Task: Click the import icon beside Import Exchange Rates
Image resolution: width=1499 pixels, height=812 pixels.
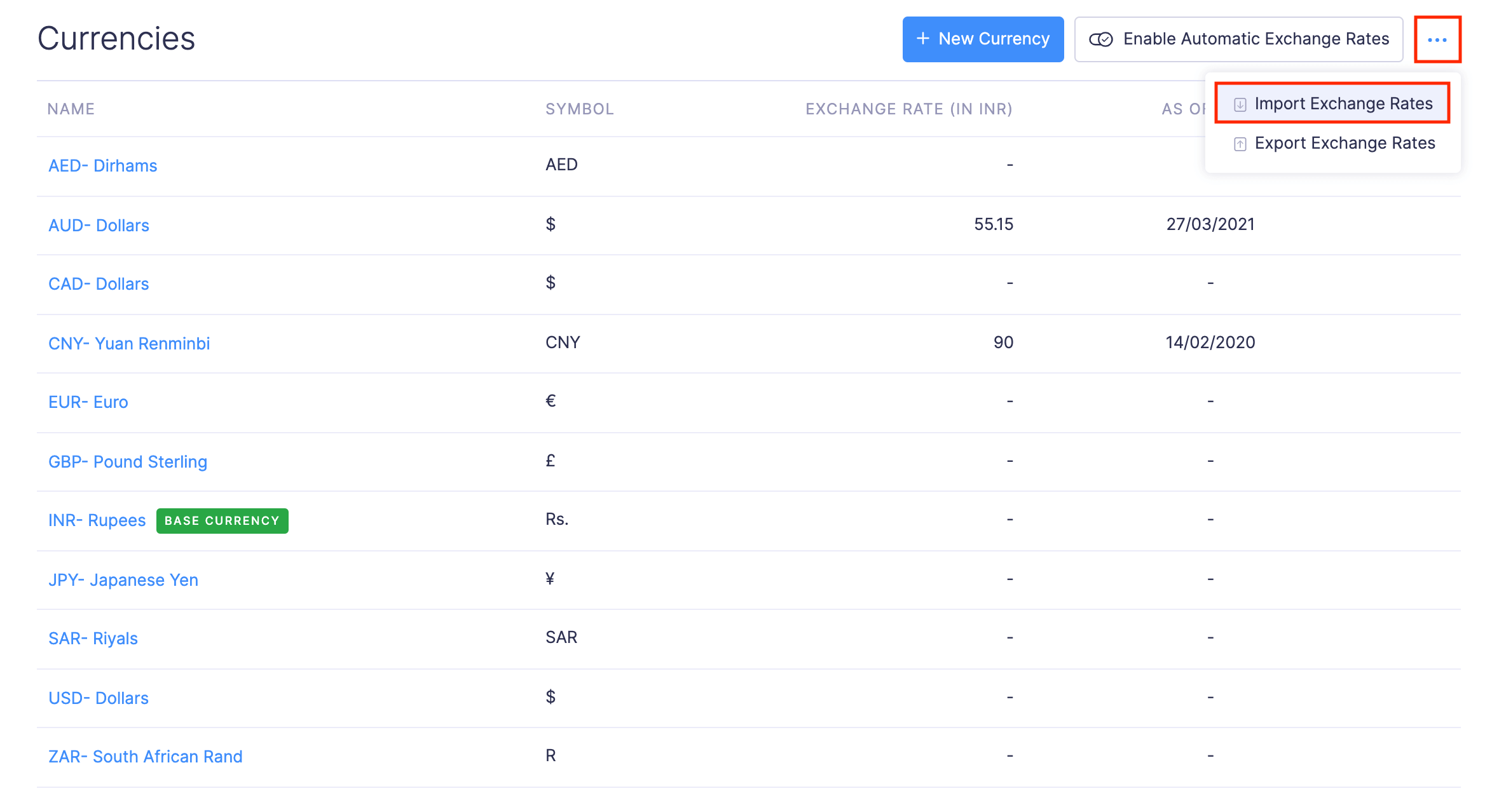Action: coord(1240,104)
